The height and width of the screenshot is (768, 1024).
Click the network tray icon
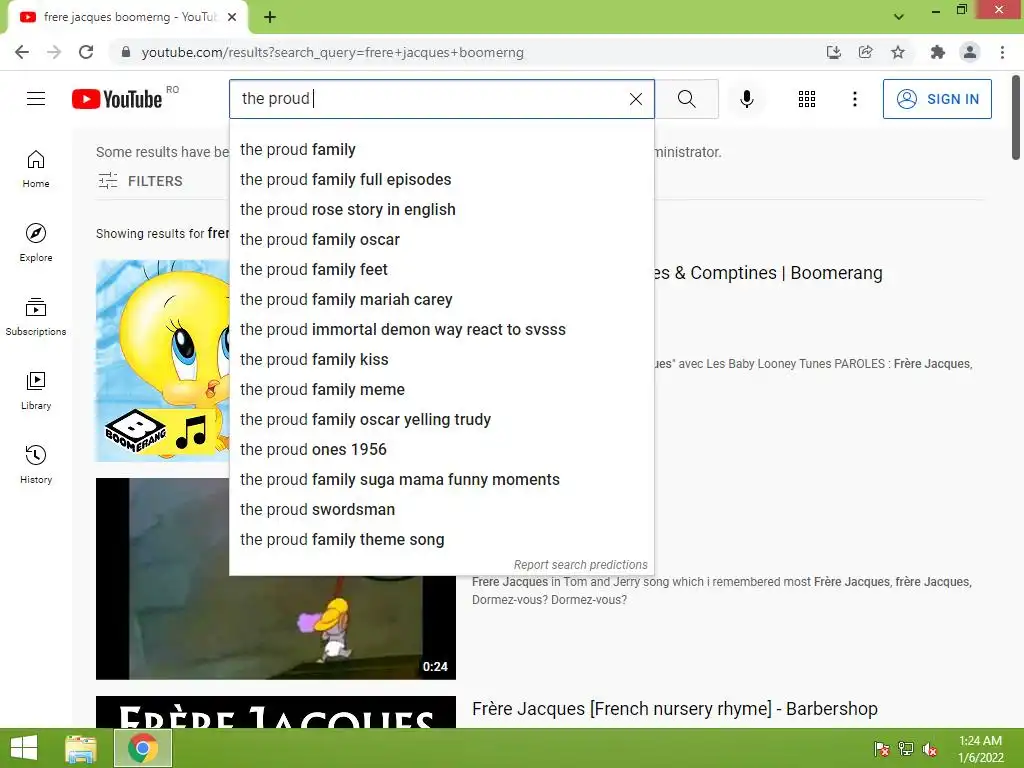tap(906, 749)
